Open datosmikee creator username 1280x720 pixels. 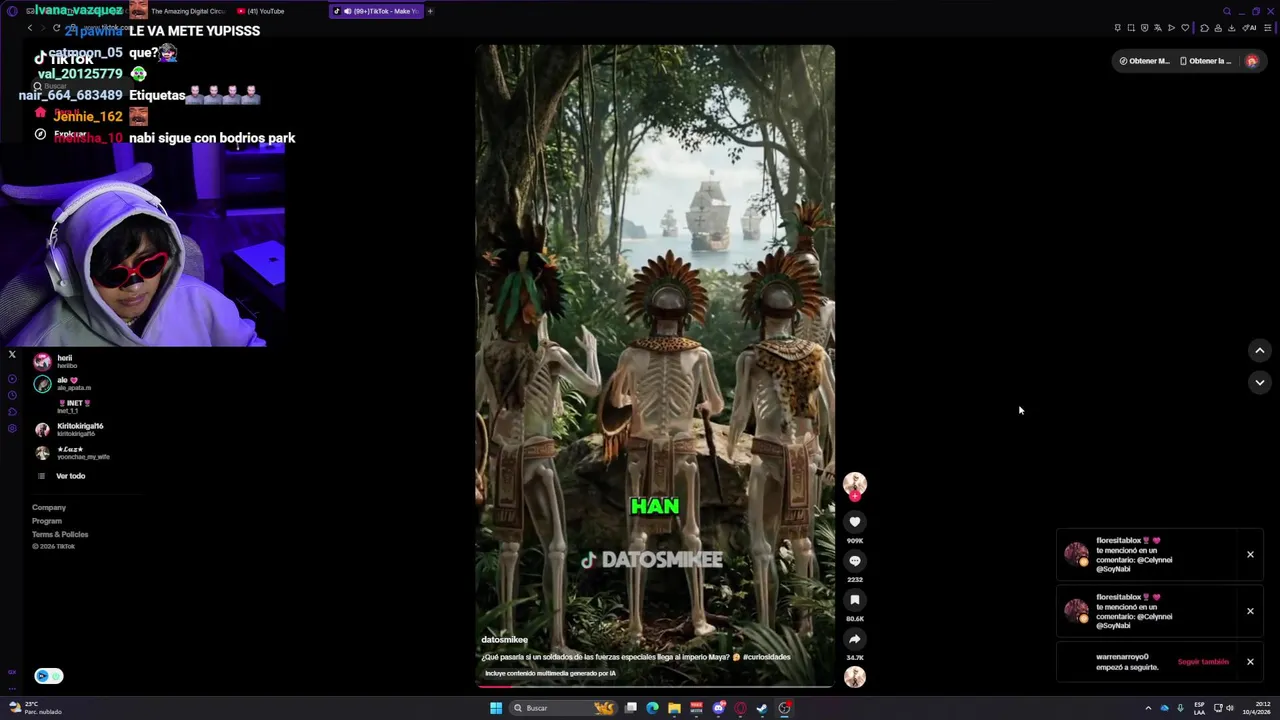click(x=504, y=640)
